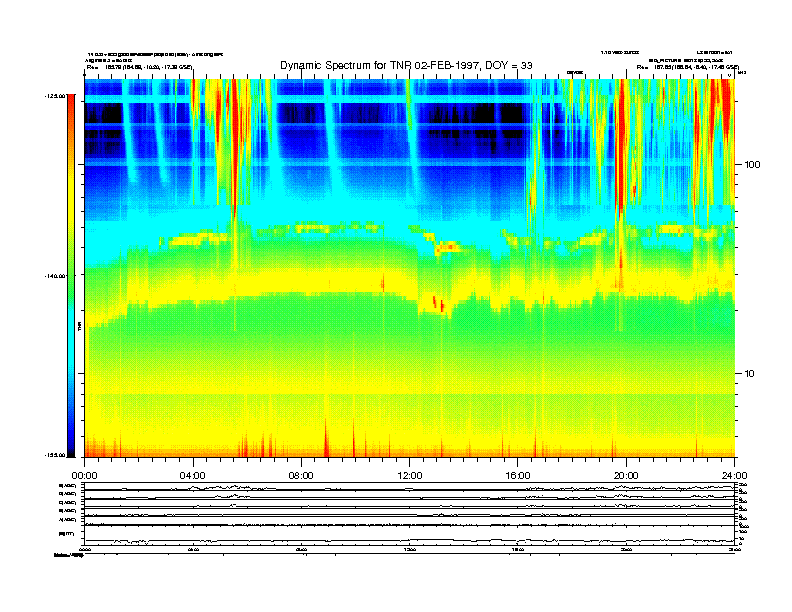The height and width of the screenshot is (612, 792).
Task: Click the '100' frequency axis label
Action: coord(752,165)
